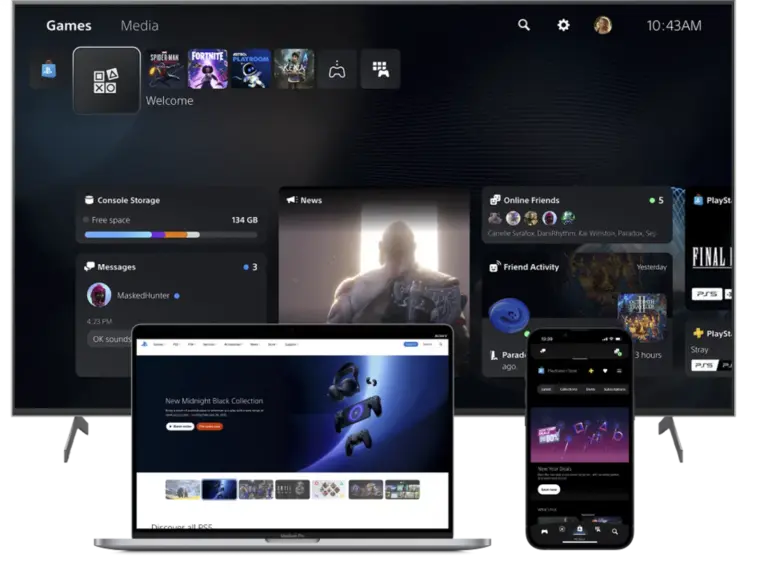The width and height of the screenshot is (768, 575).
Task: Click the New Midnight Black Collection heading
Action: pos(214,401)
